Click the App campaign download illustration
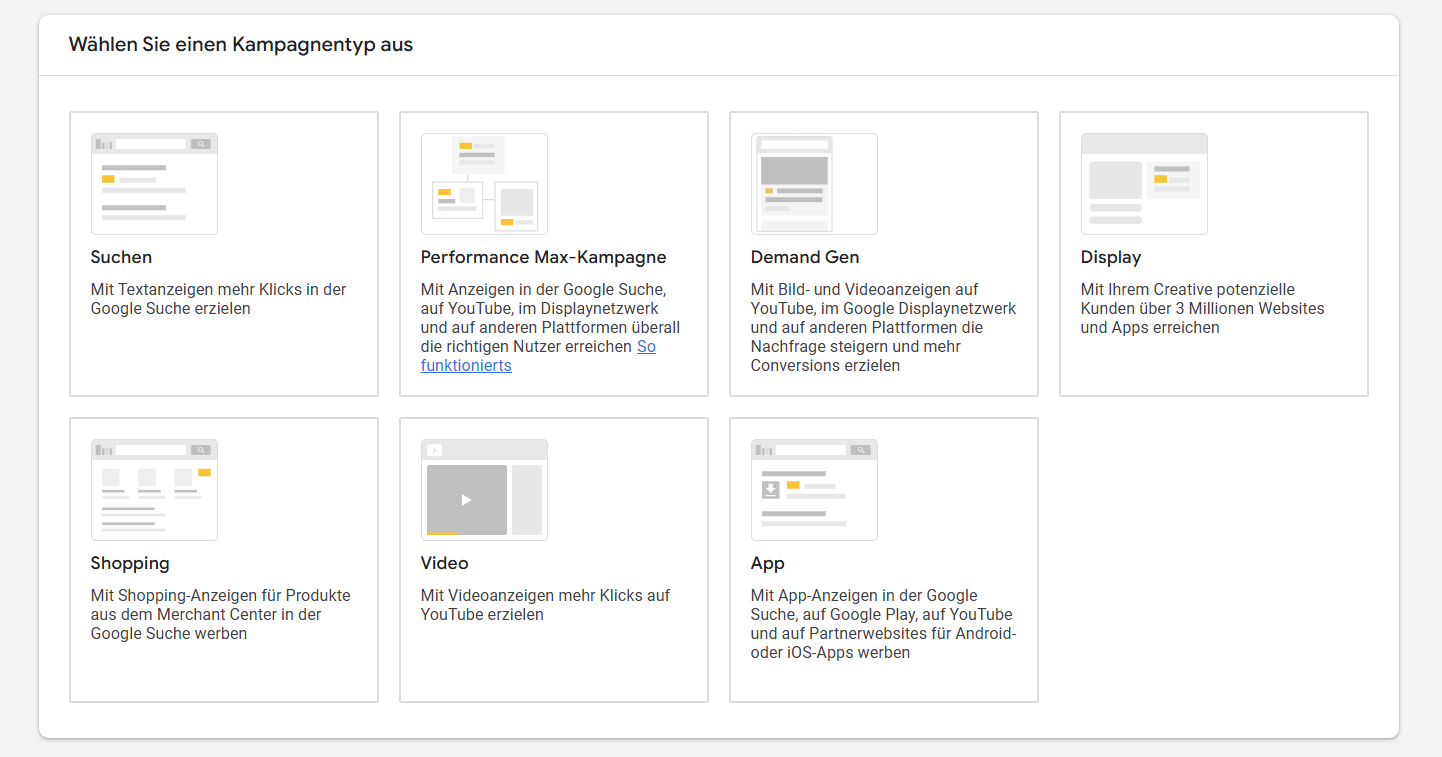 [814, 490]
